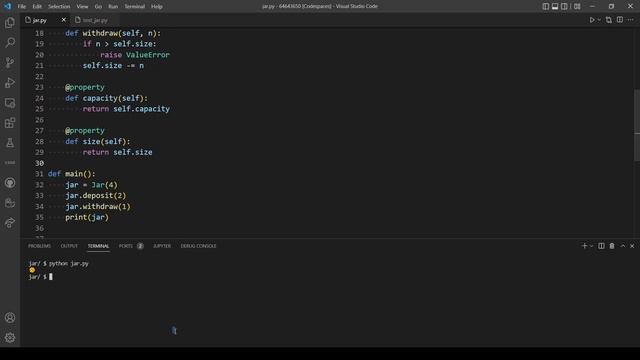
Task: Open the Live Share view in activity bar
Action: (10, 222)
